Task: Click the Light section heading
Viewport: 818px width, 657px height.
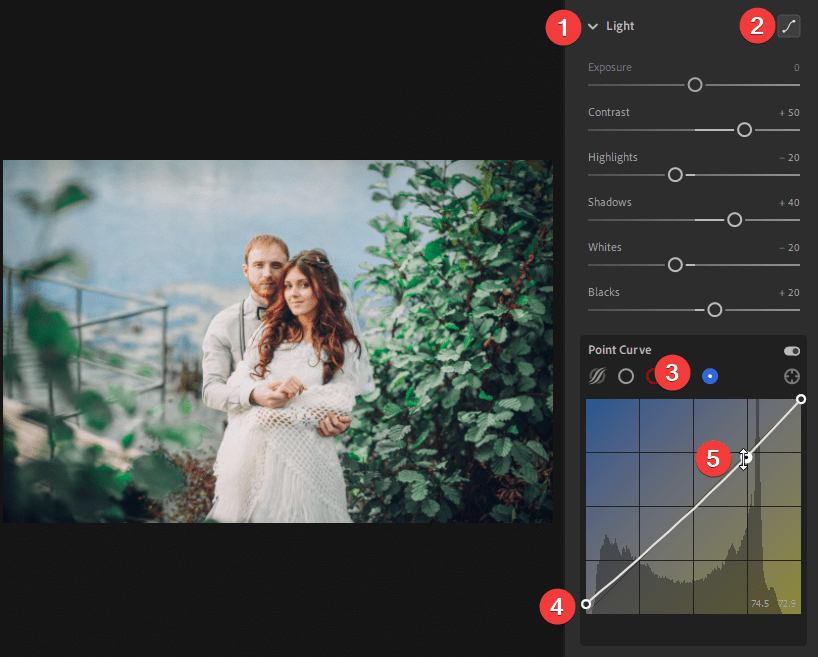Action: [x=620, y=26]
